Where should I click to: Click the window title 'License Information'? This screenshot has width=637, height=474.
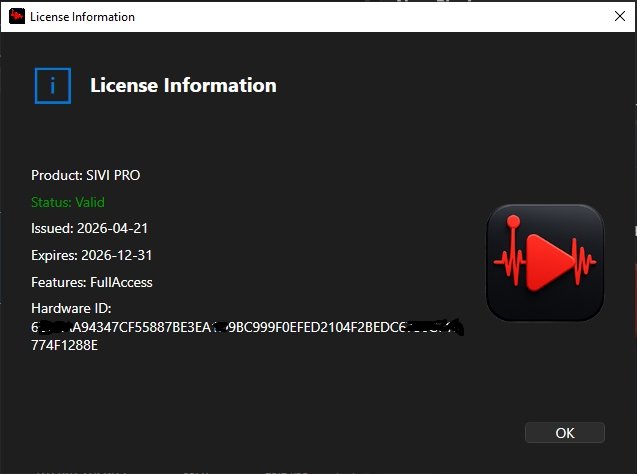[82, 17]
